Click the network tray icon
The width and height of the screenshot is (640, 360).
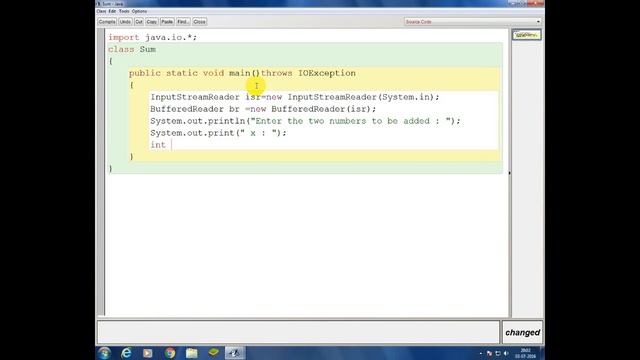498,353
